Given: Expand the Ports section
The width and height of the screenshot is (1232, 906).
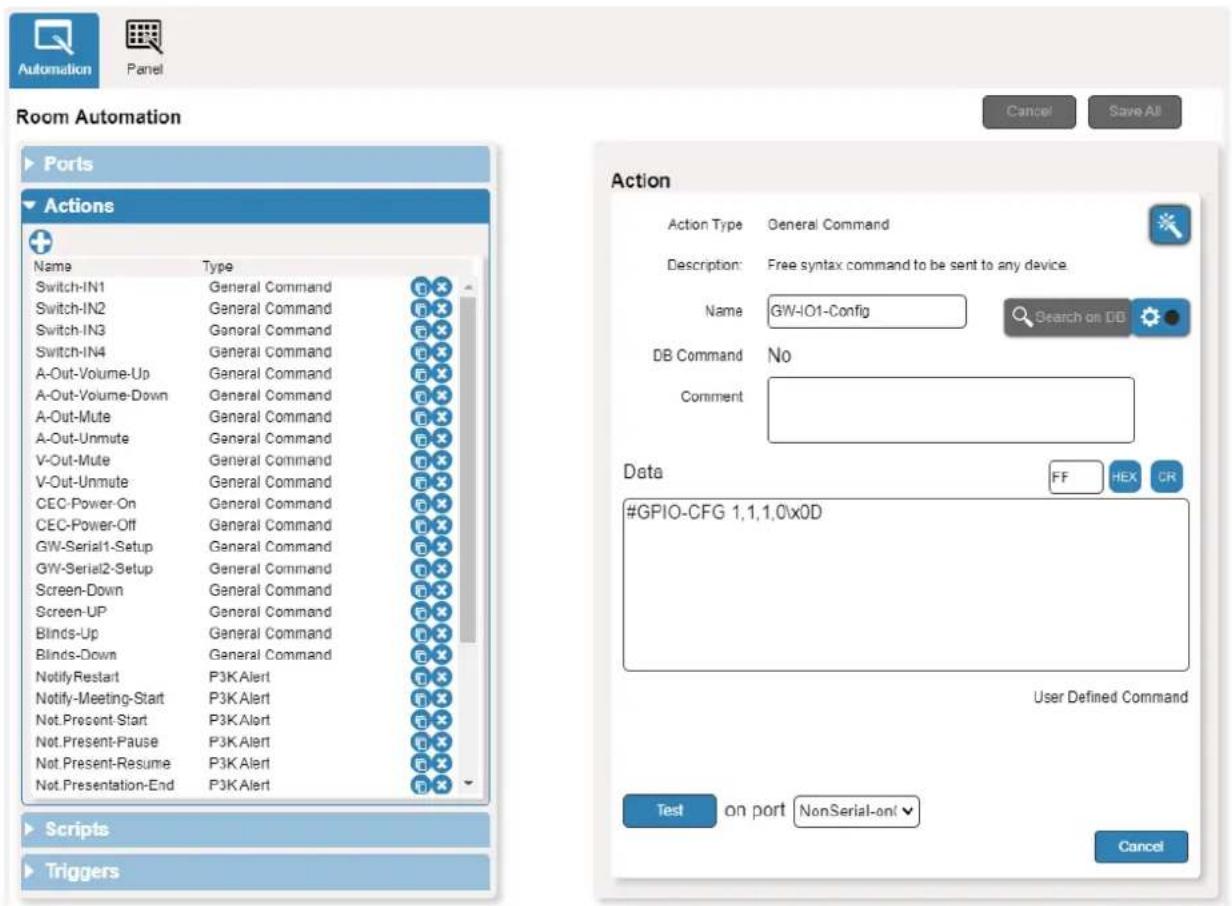Looking at the screenshot, I should click(256, 164).
